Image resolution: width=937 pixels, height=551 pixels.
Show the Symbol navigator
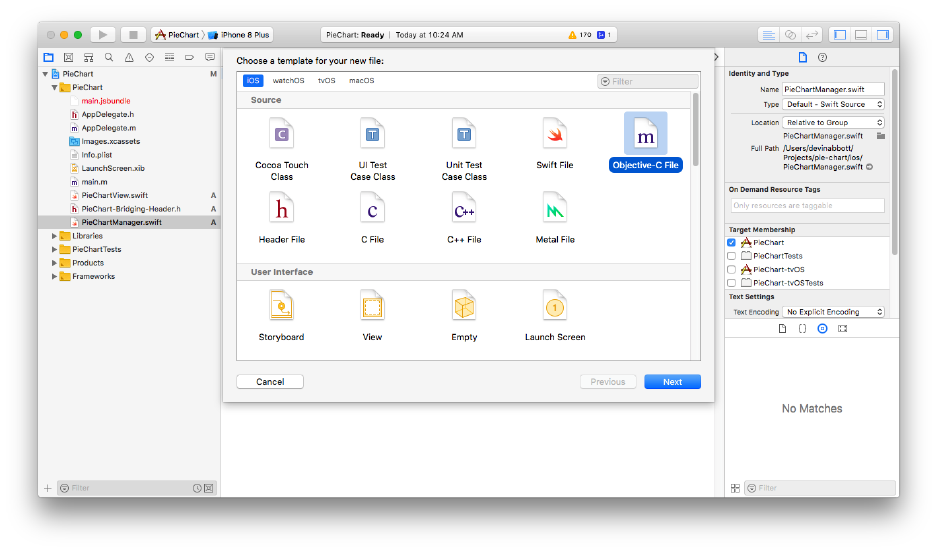88,57
